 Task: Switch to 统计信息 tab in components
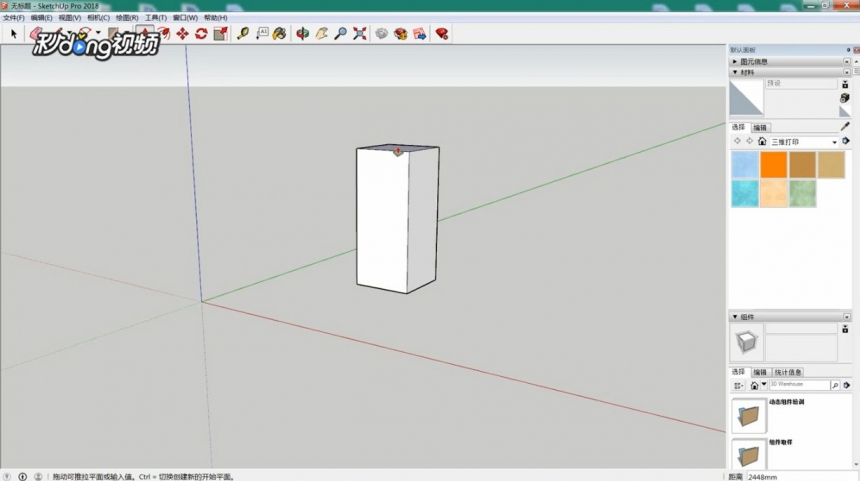tap(788, 372)
